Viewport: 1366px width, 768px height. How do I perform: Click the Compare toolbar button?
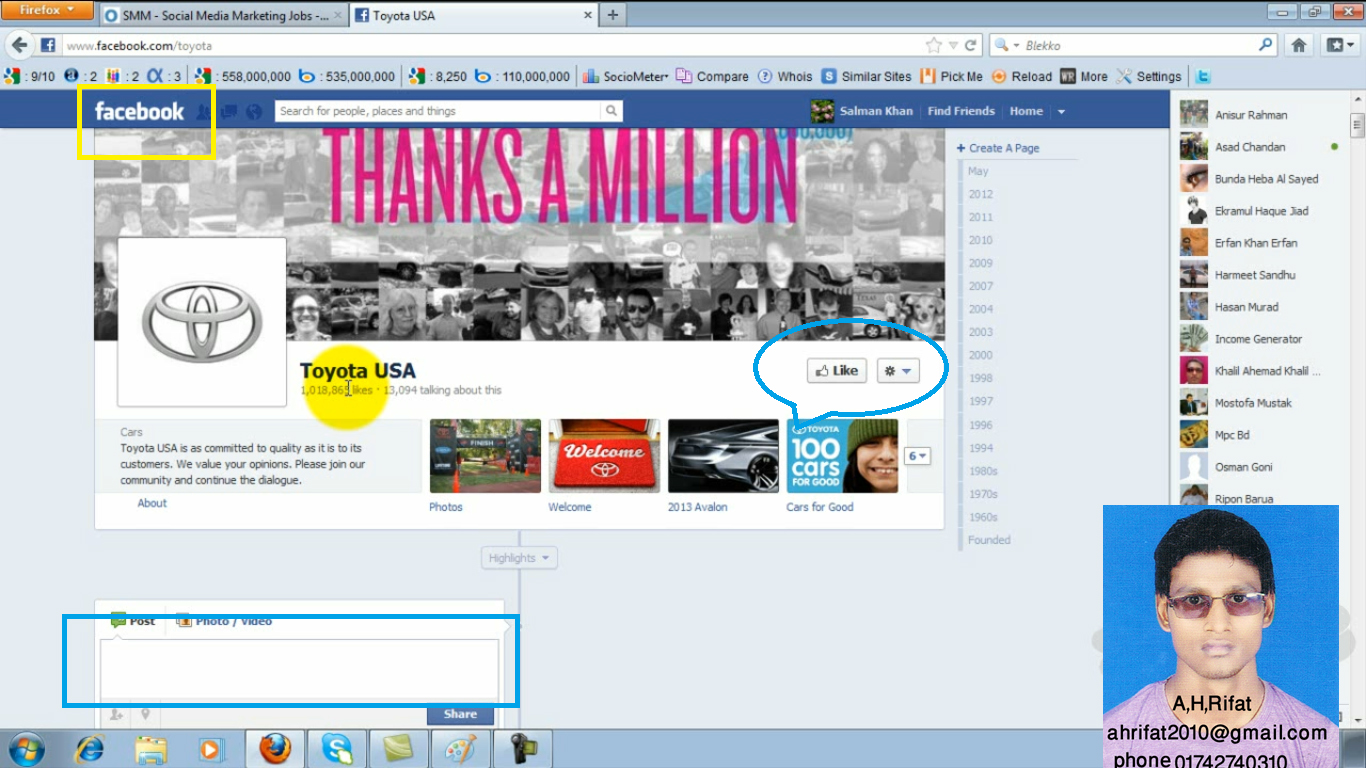point(712,76)
